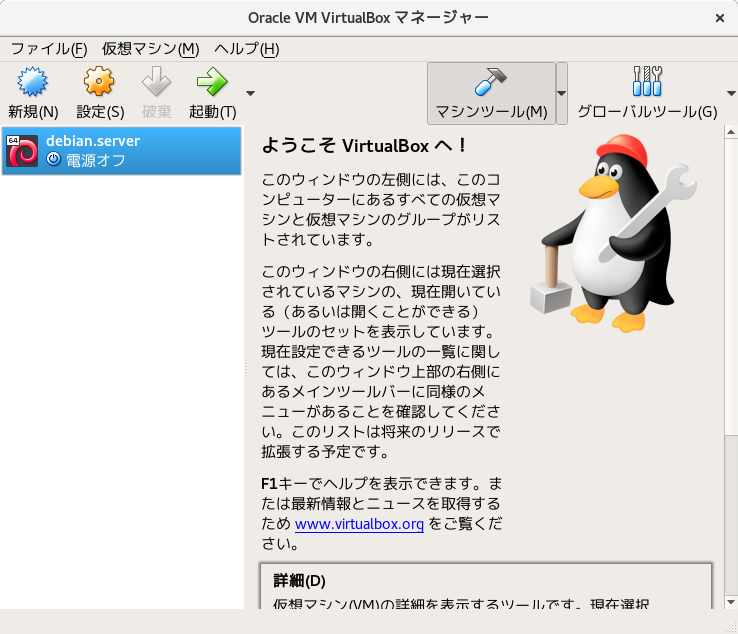The width and height of the screenshot is (738, 634).
Task: Open Settings (設定) gear icon
Action: (x=99, y=81)
